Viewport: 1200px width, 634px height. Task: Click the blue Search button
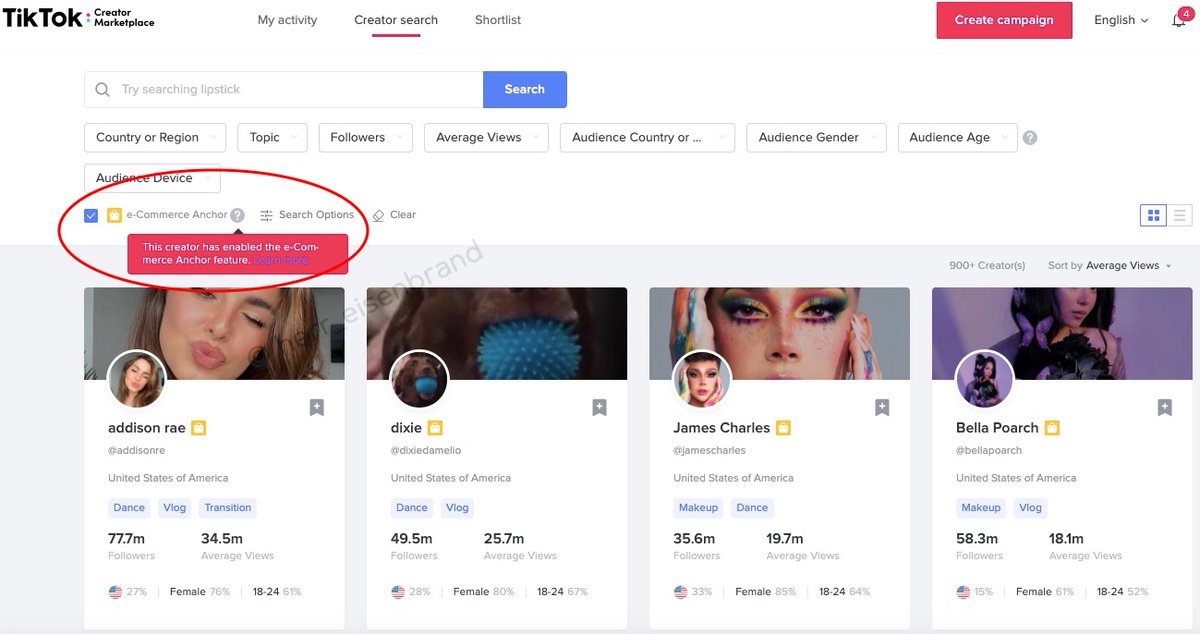525,89
